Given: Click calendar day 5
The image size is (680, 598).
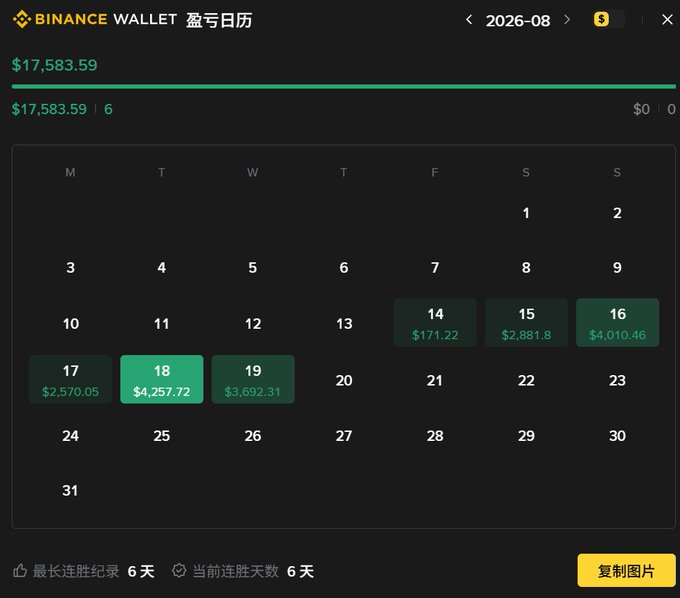Looking at the screenshot, I should coord(253,268).
